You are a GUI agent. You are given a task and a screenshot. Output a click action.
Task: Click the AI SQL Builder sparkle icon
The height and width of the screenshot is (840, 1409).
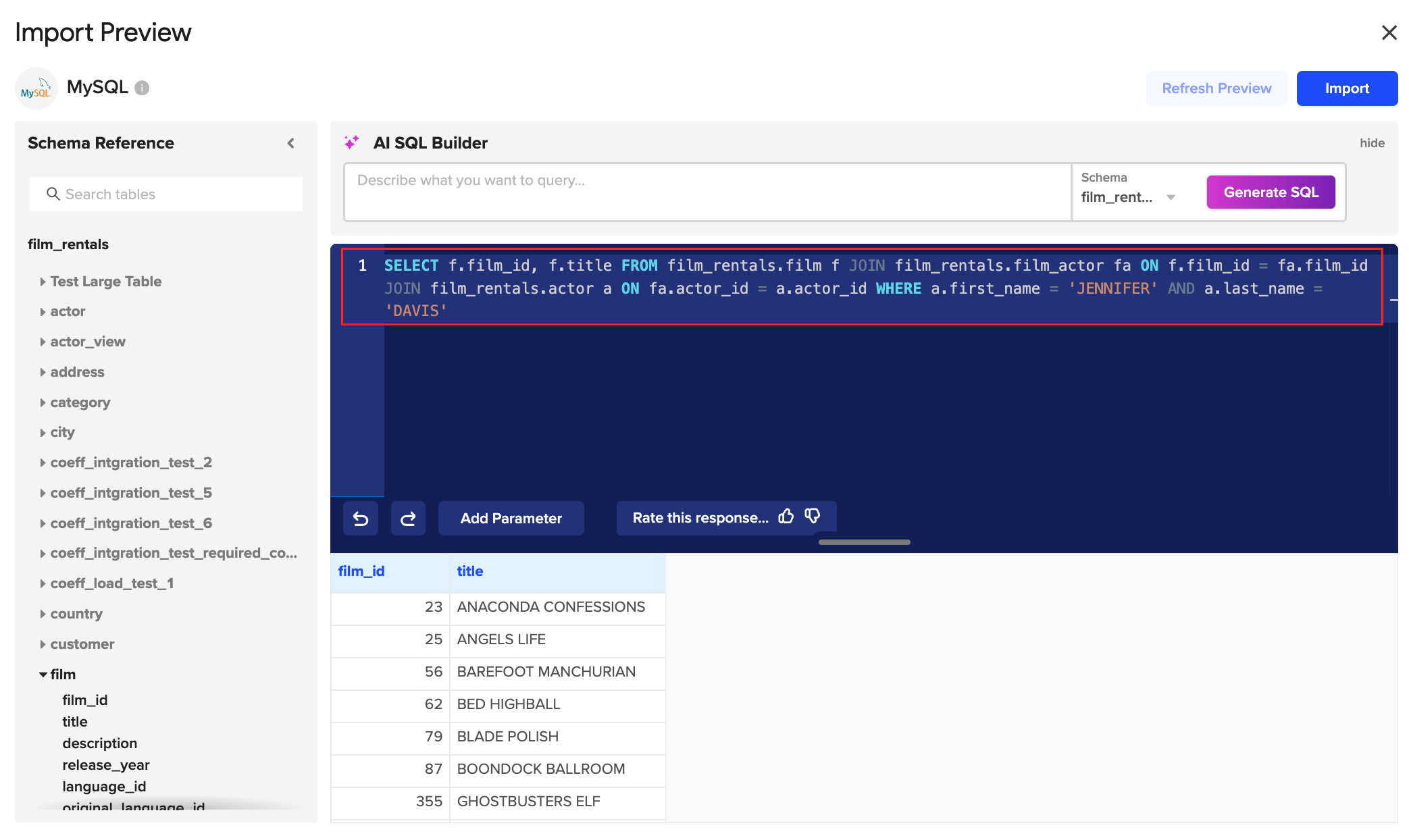pyautogui.click(x=352, y=142)
